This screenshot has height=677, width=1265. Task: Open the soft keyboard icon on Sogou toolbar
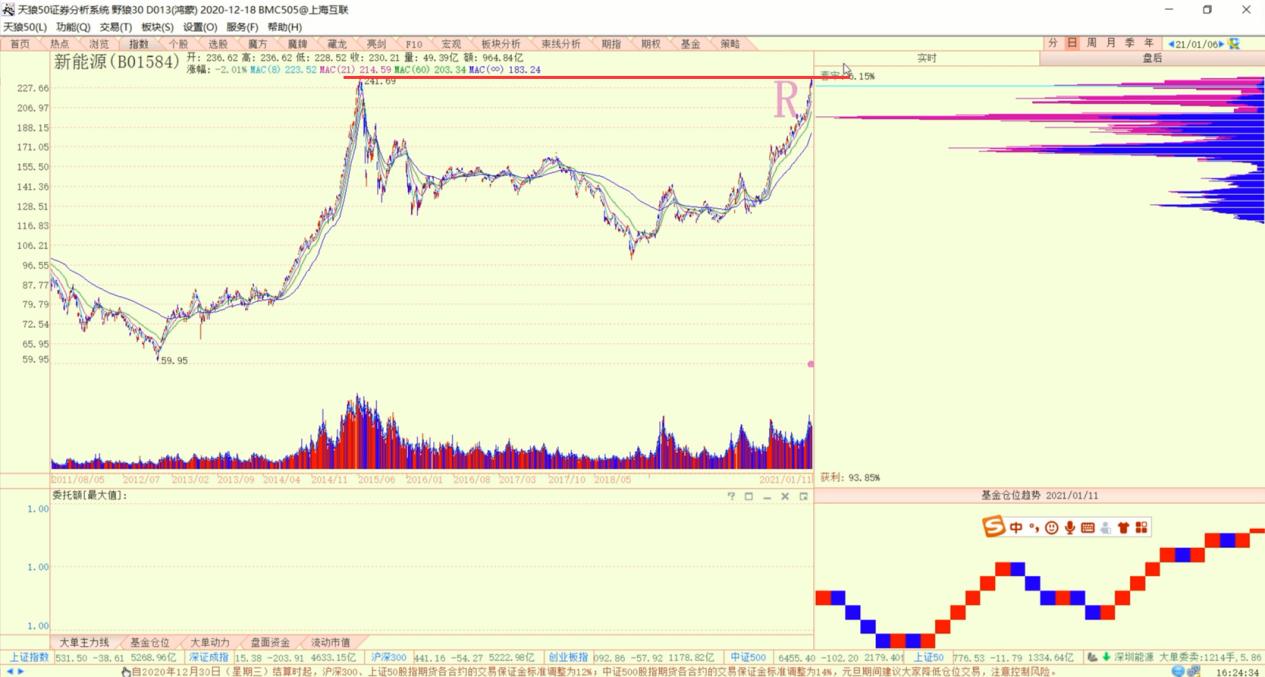pyautogui.click(x=1087, y=527)
